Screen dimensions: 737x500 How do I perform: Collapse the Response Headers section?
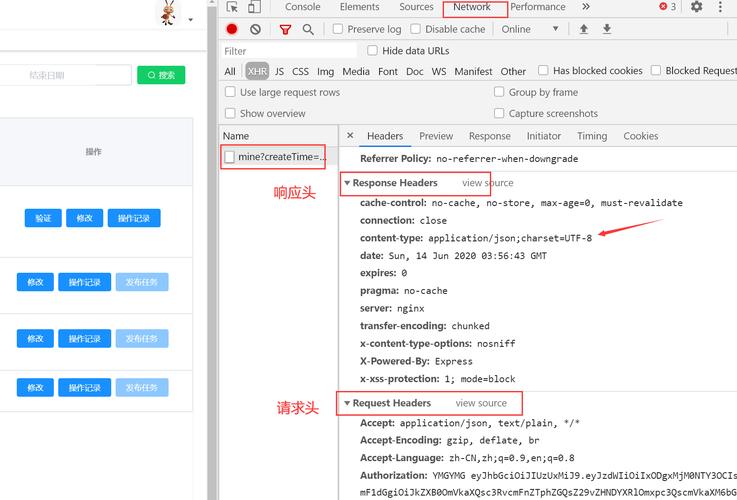347,183
